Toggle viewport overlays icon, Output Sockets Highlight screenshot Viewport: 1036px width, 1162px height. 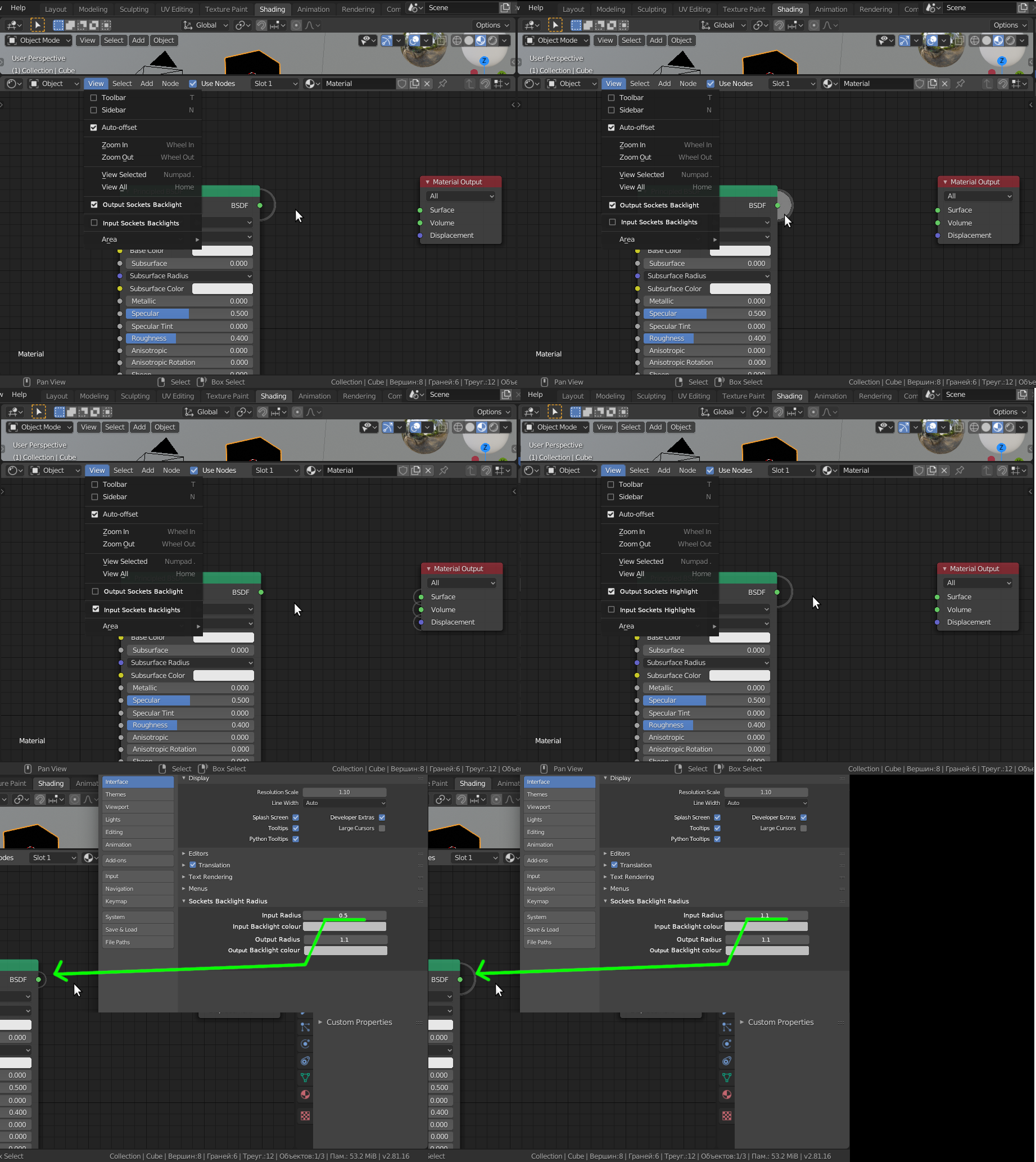click(x=931, y=427)
